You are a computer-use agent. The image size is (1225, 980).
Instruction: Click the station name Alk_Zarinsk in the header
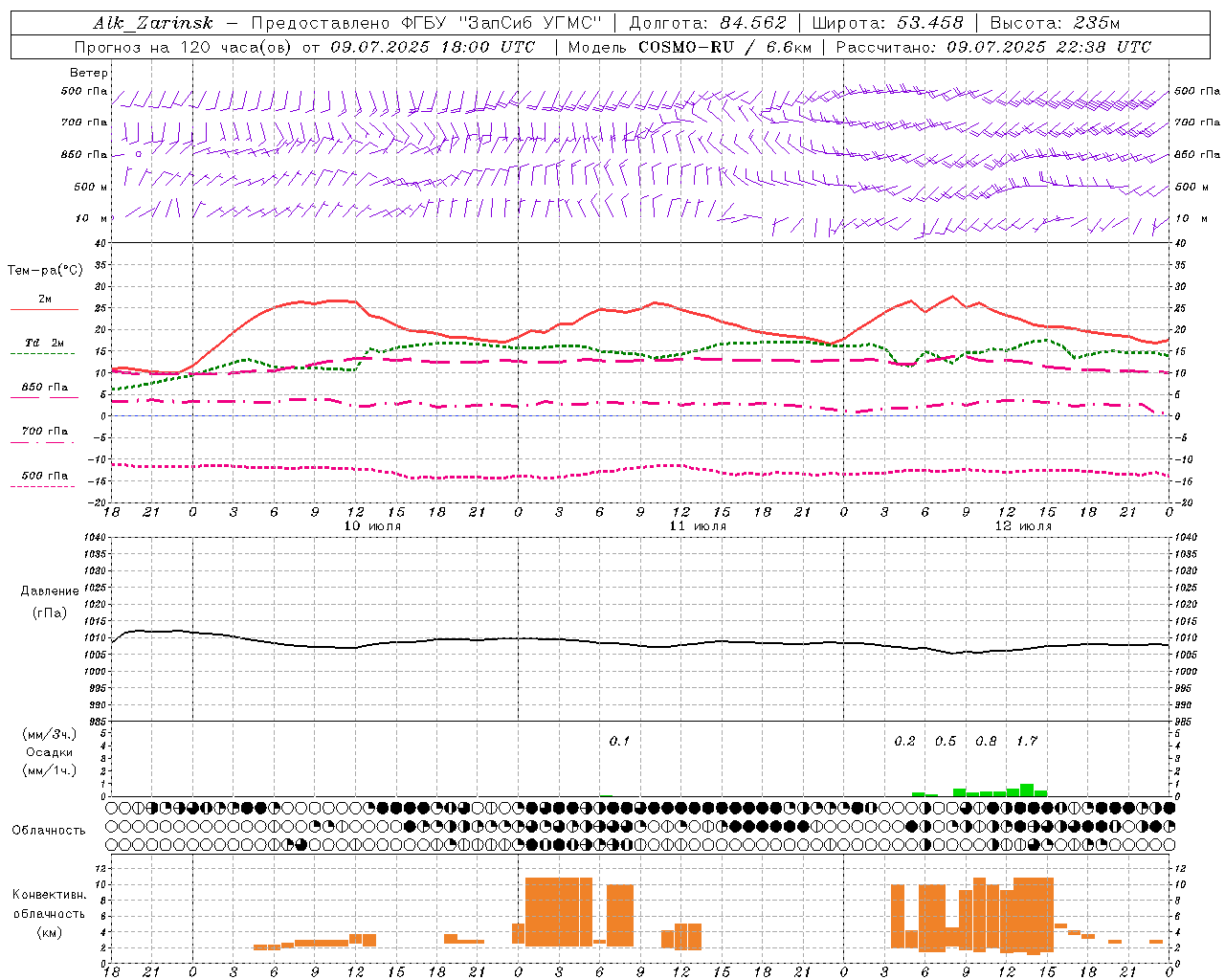point(153,23)
